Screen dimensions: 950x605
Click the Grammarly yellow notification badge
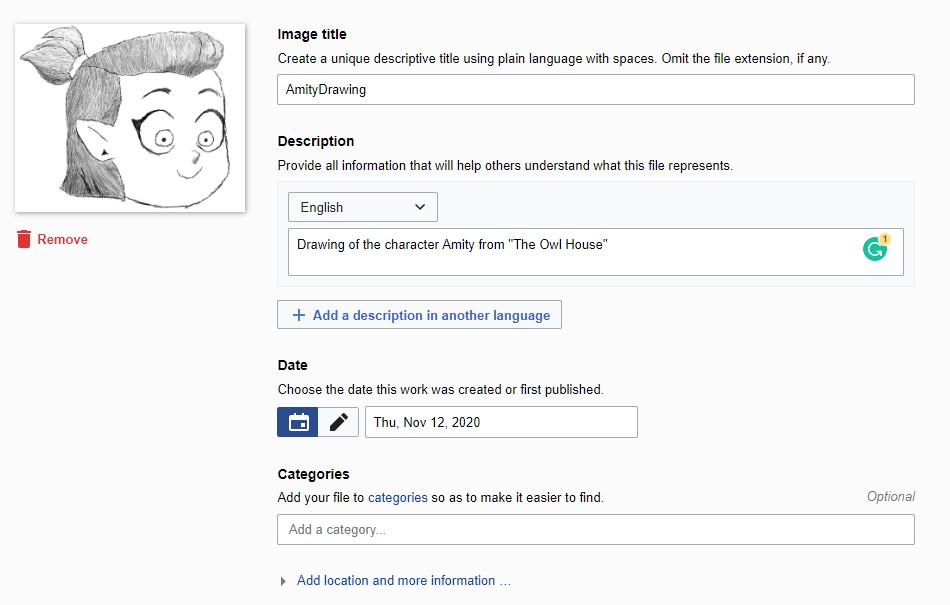[885, 239]
